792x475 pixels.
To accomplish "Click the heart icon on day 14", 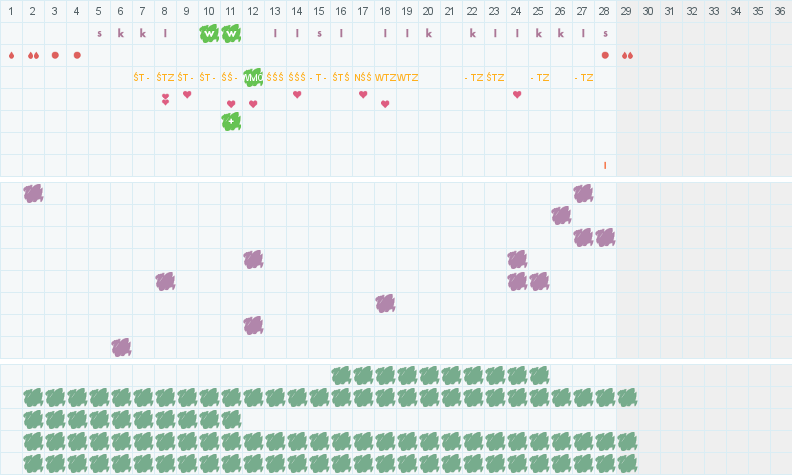I will [x=297, y=95].
